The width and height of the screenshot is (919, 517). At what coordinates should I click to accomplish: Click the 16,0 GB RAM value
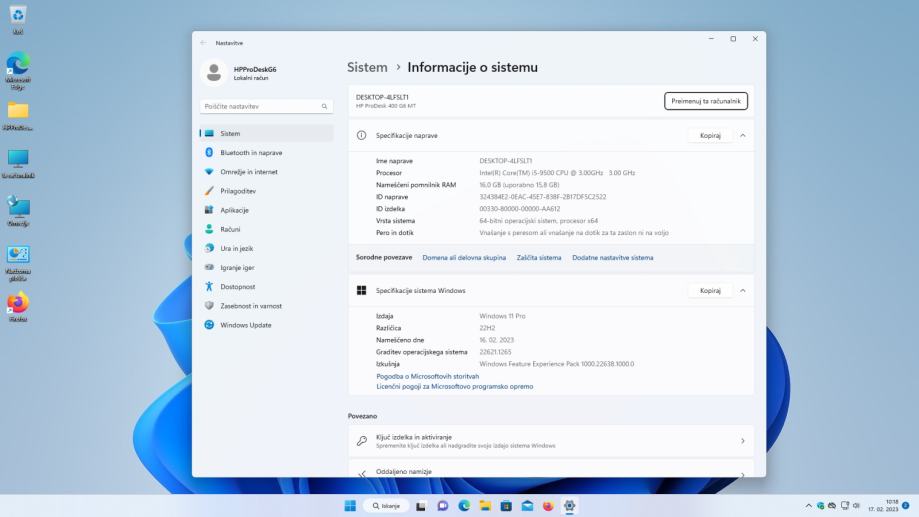click(519, 185)
